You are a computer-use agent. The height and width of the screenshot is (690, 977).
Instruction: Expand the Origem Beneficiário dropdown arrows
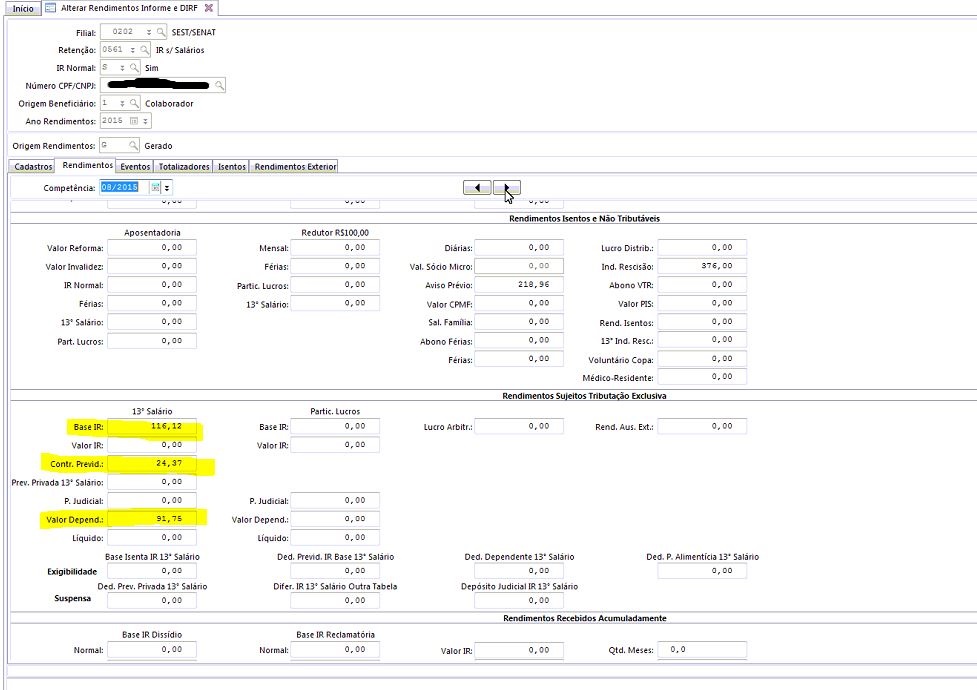coord(122,103)
